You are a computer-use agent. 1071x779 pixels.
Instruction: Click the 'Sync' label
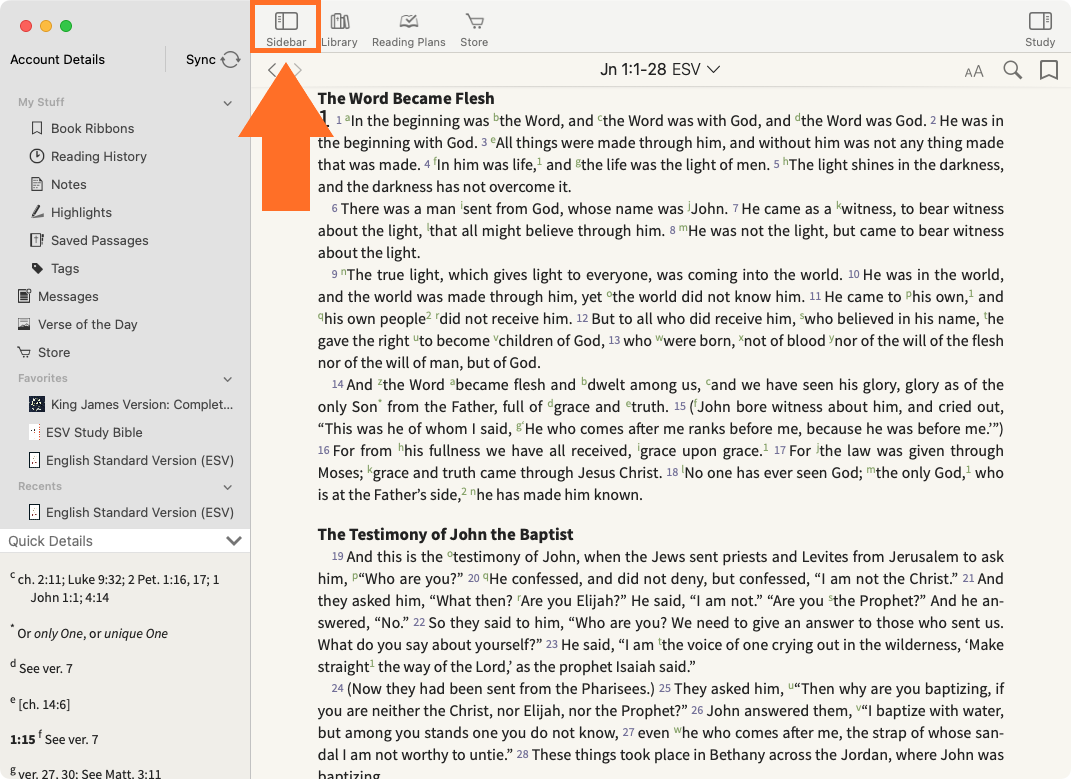(200, 59)
